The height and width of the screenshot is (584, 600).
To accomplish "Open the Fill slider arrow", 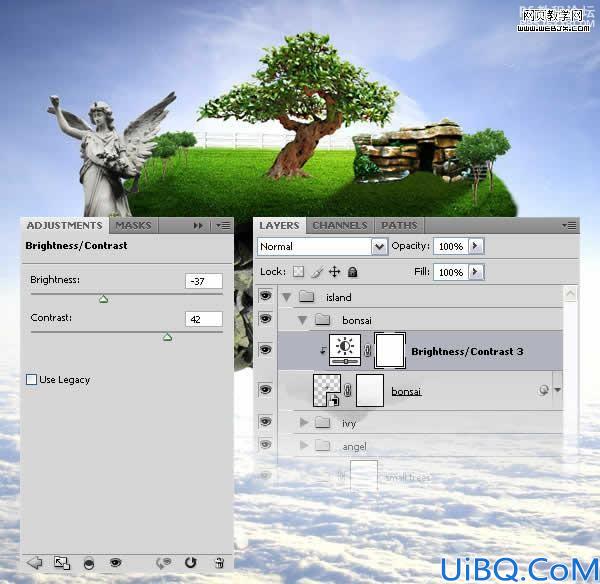I will coord(476,272).
